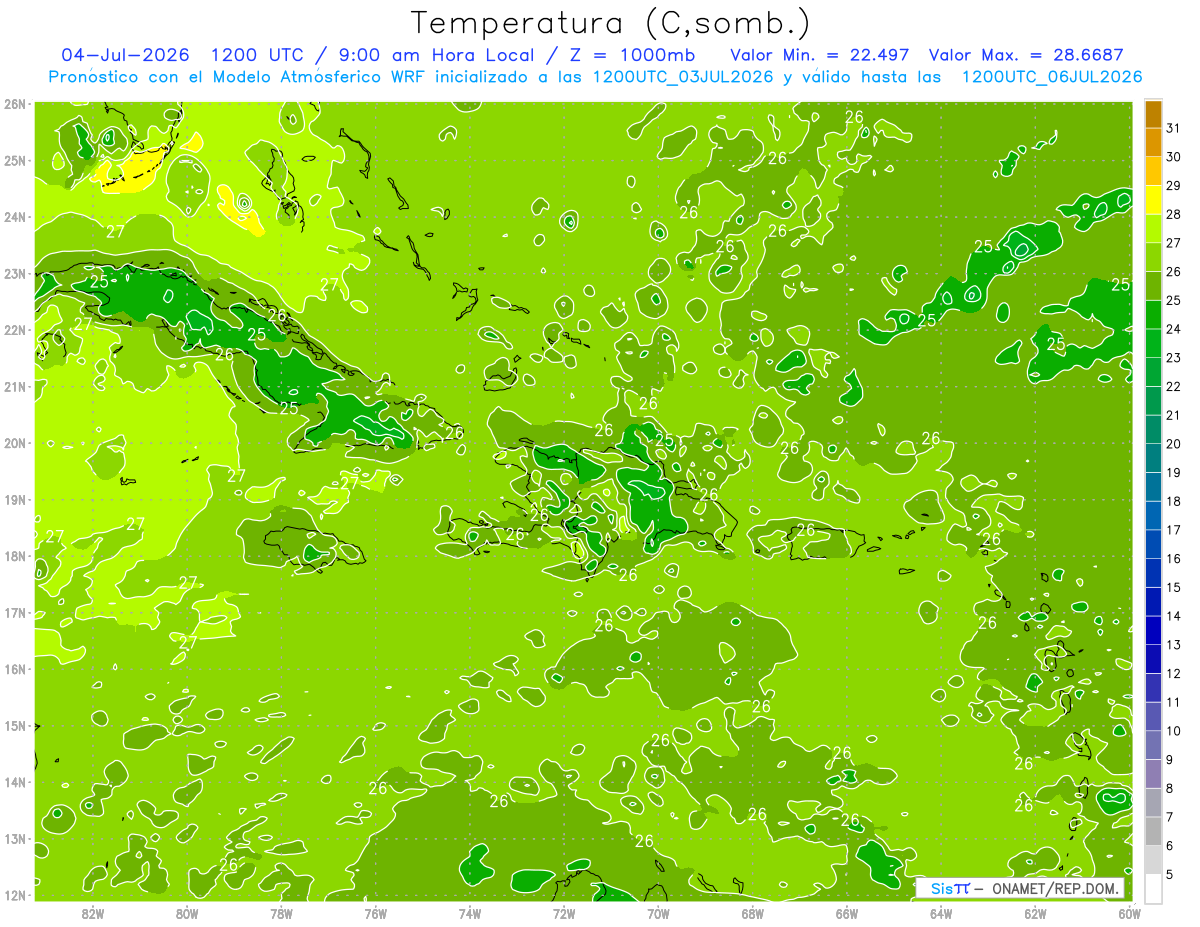Click the "60W" longitude axis label
This screenshot has height=927, width=1200.
pyautogui.click(x=1129, y=913)
